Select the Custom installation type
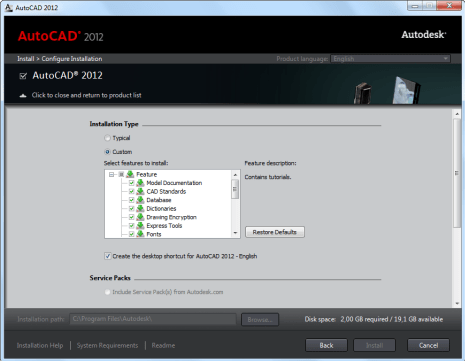This screenshot has height=361, width=465. point(107,152)
